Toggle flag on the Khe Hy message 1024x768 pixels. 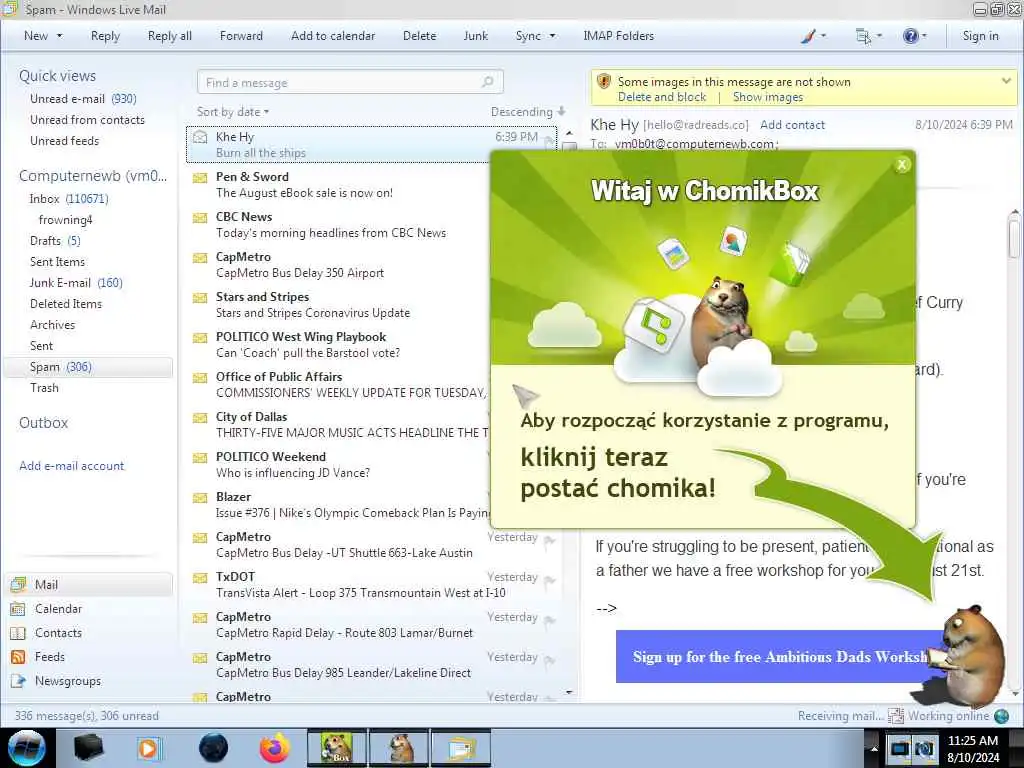tap(549, 141)
